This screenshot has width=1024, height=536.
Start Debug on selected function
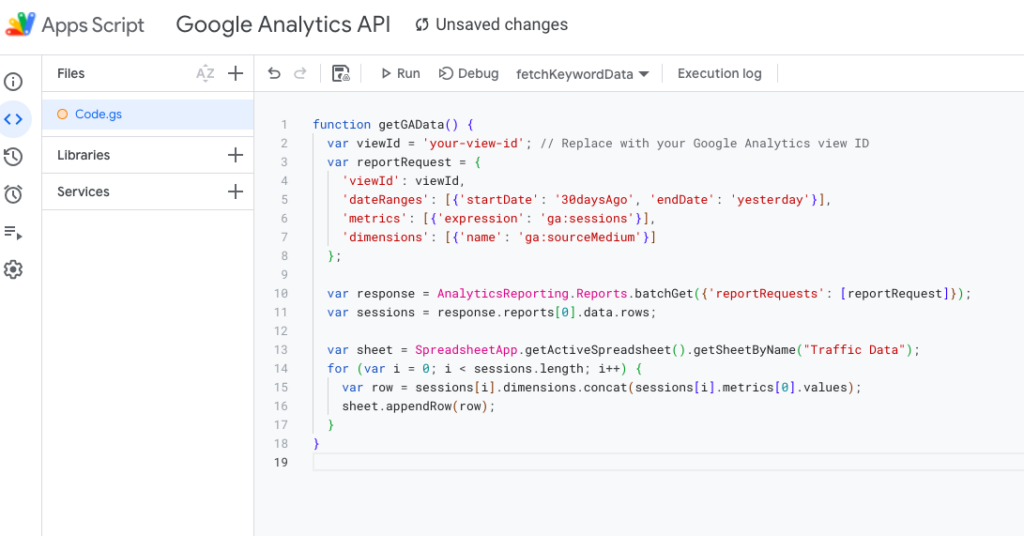(x=469, y=74)
